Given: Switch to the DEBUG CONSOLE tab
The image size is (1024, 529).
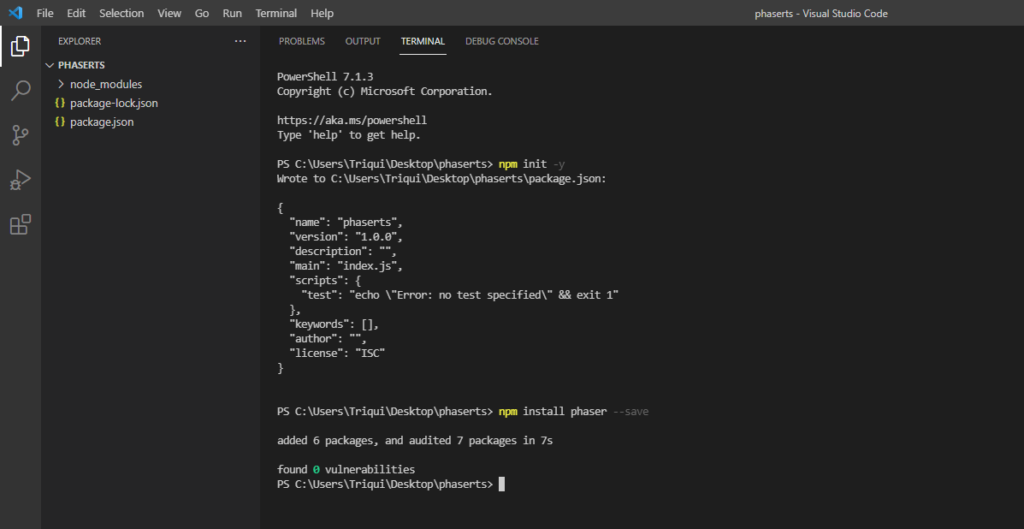Looking at the screenshot, I should (x=502, y=41).
